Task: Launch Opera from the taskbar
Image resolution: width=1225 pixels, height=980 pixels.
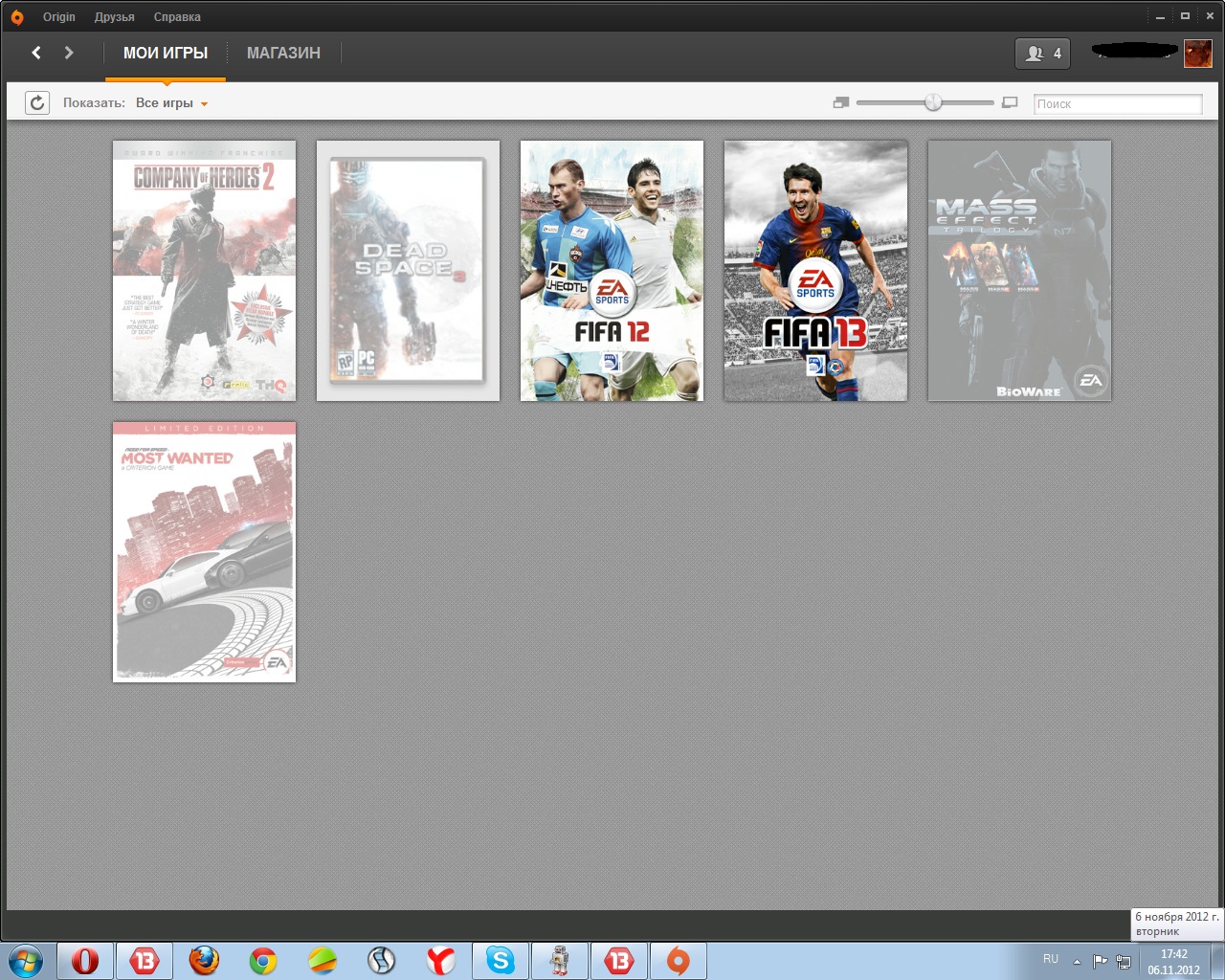Action: tap(85, 960)
